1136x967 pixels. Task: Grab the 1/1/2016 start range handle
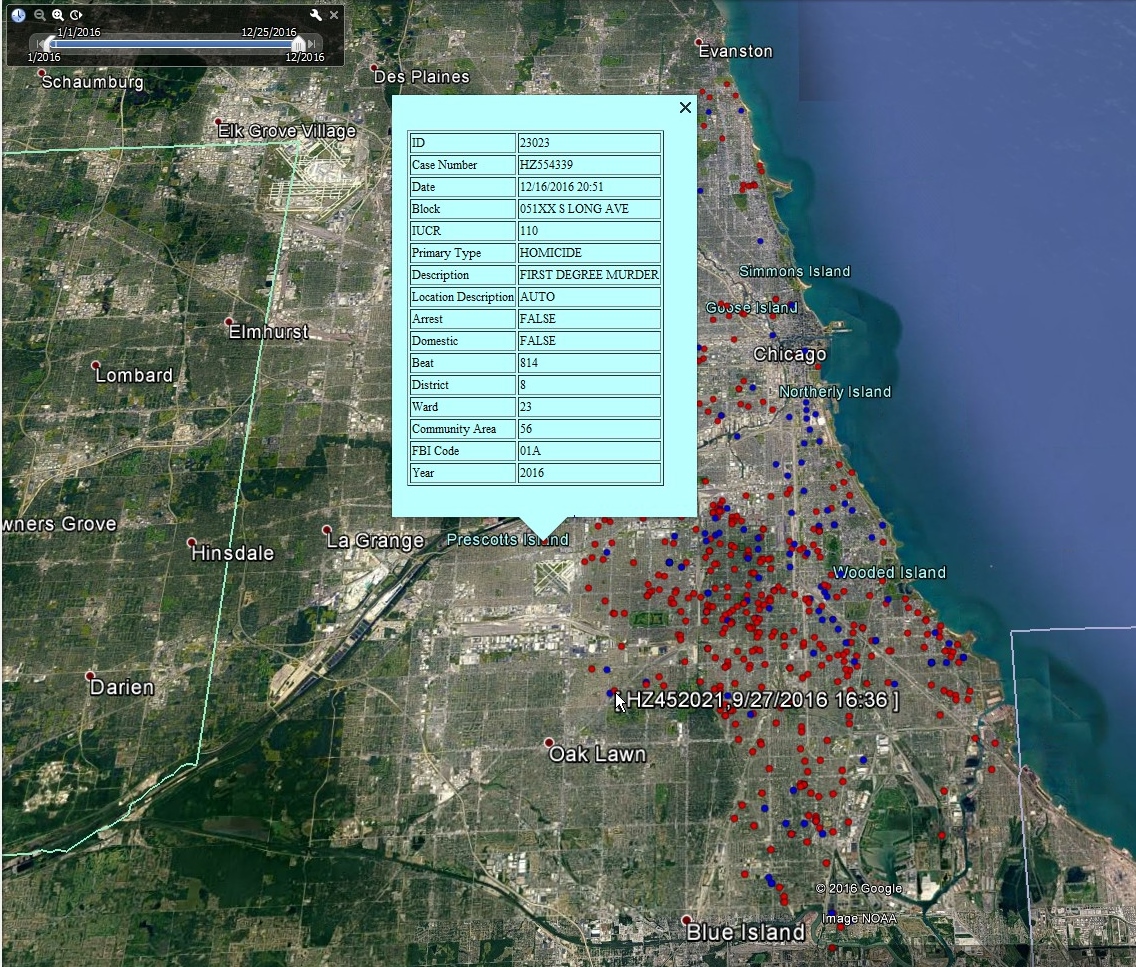point(49,44)
